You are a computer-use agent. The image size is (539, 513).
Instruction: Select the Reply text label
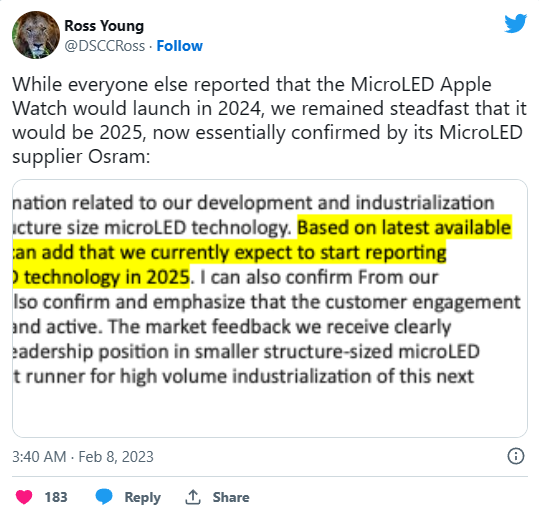click(143, 498)
